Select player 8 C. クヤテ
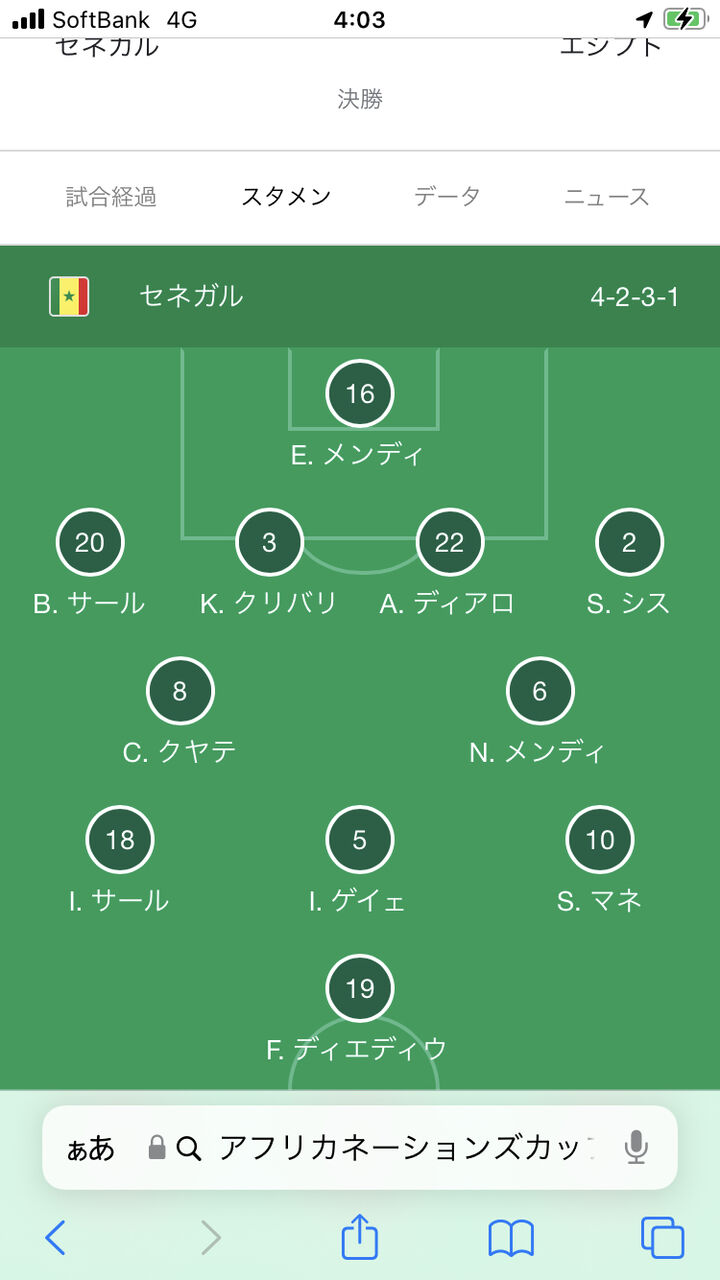Viewport: 720px width, 1280px height. click(x=180, y=691)
